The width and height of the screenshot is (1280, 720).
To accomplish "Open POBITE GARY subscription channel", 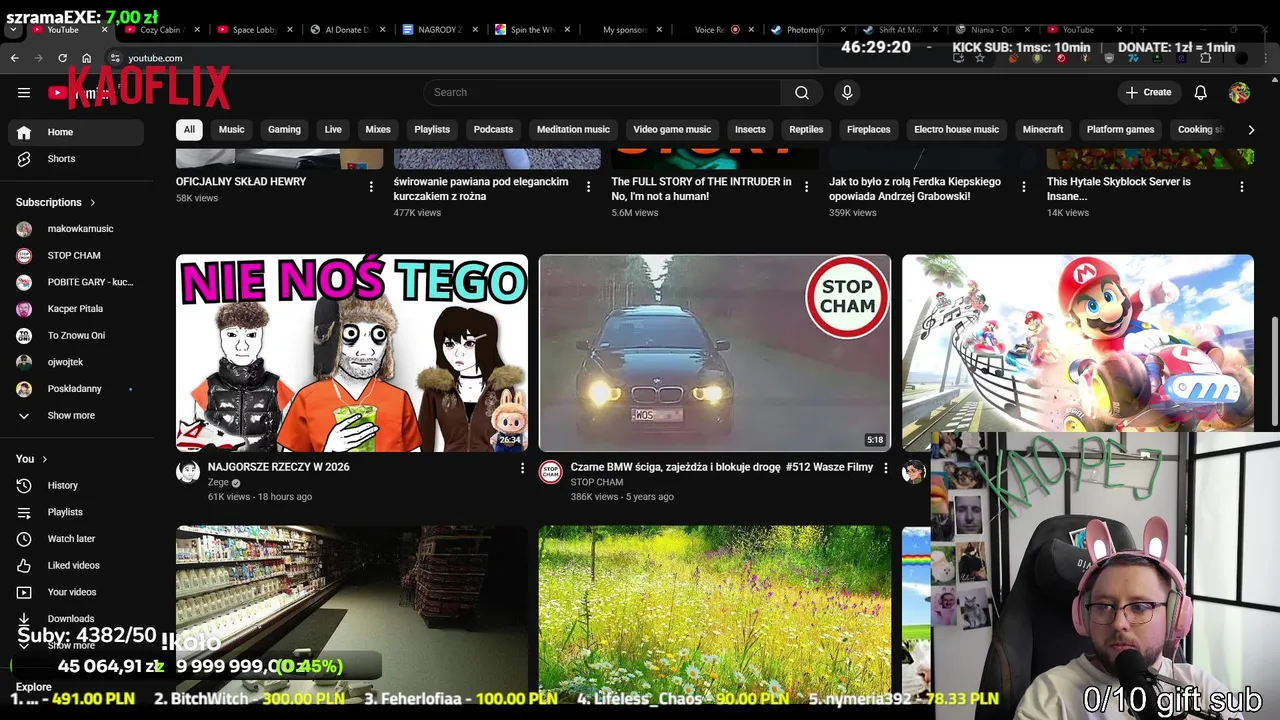I will click(x=76, y=282).
